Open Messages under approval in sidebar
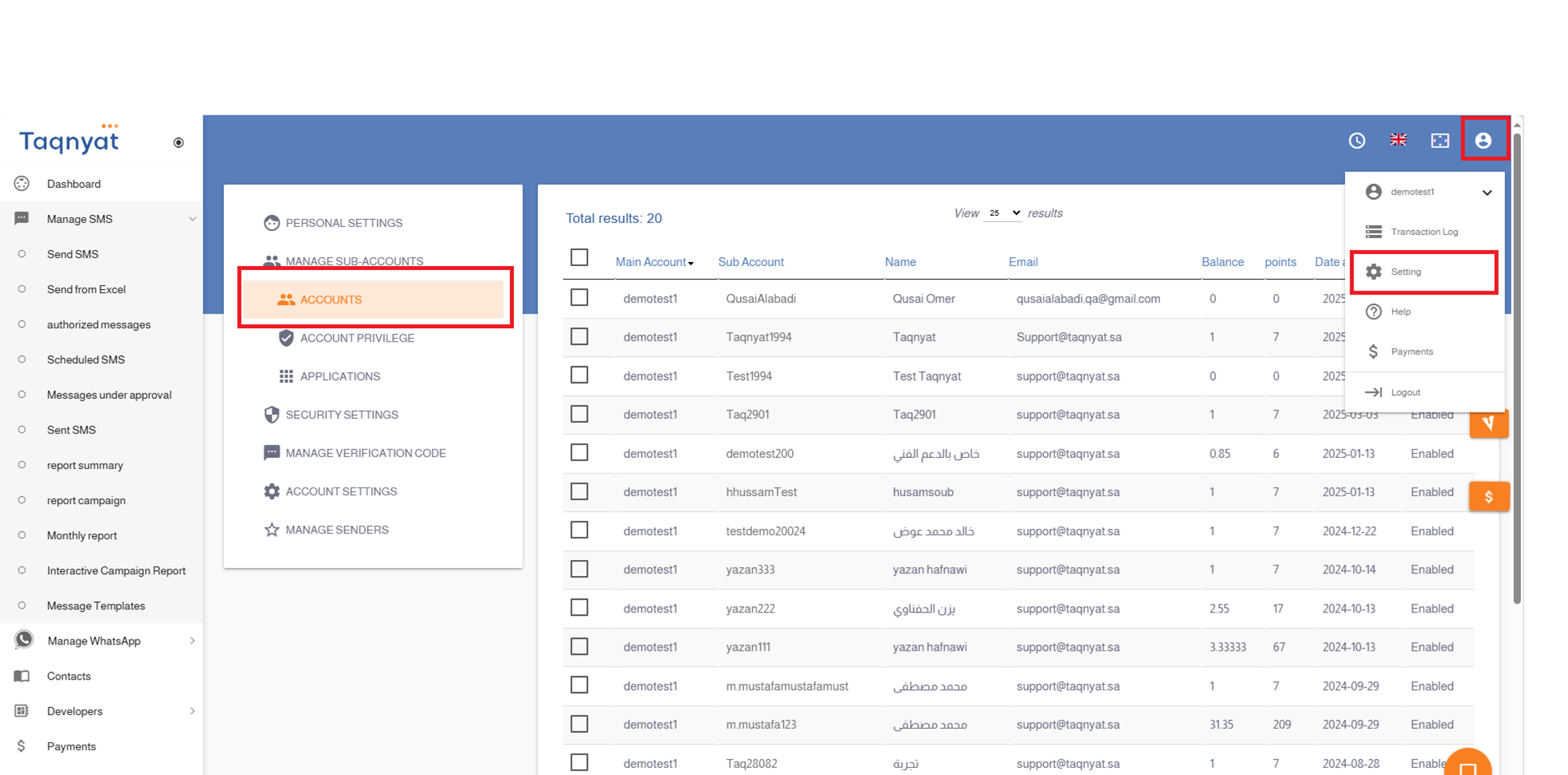This screenshot has height=775, width=1568. tap(109, 394)
